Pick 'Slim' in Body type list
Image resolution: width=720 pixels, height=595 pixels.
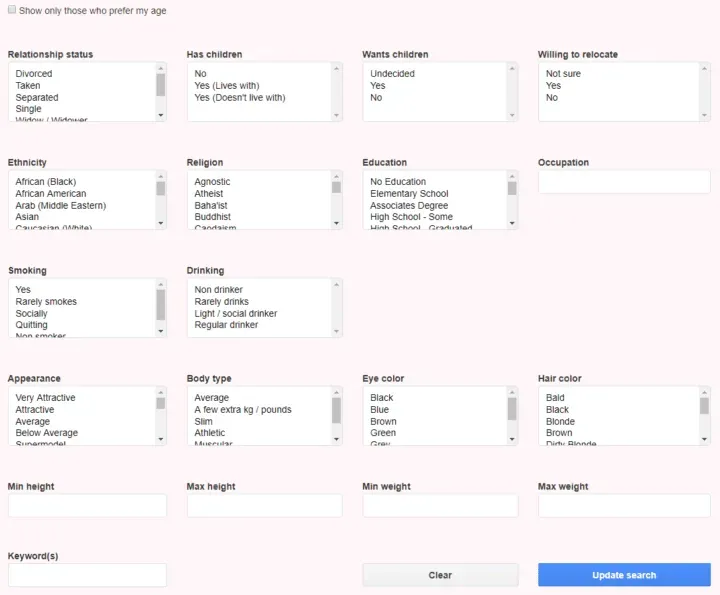tap(204, 422)
